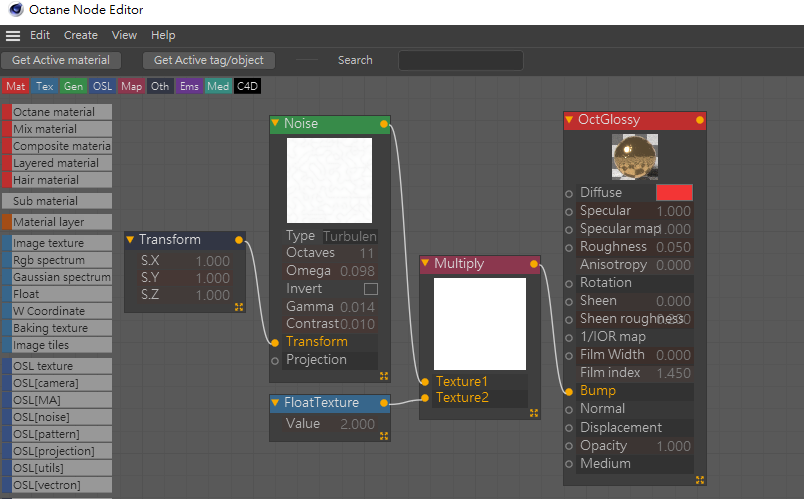804x499 pixels.
Task: Click the FloatTexture node output port
Action: 384,403
